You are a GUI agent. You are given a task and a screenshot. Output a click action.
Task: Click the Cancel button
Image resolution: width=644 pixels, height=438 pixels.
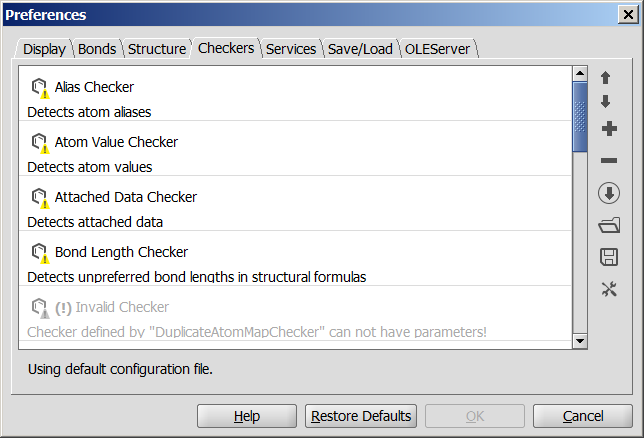[x=583, y=416]
